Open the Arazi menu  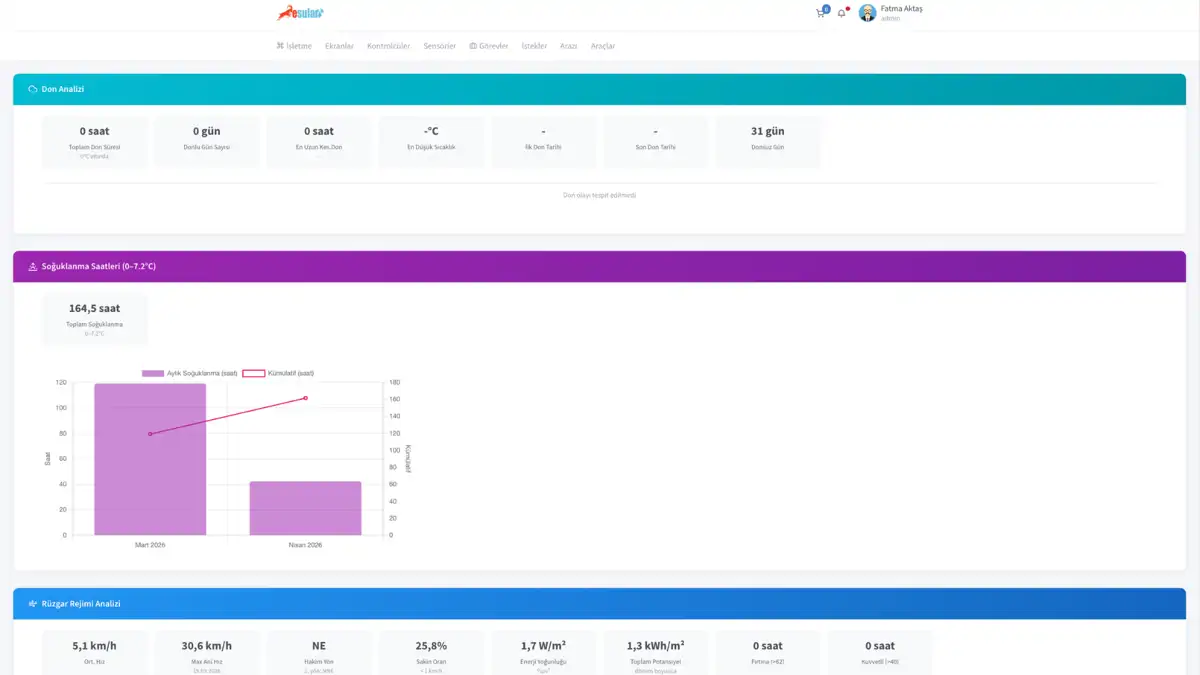click(x=569, y=46)
